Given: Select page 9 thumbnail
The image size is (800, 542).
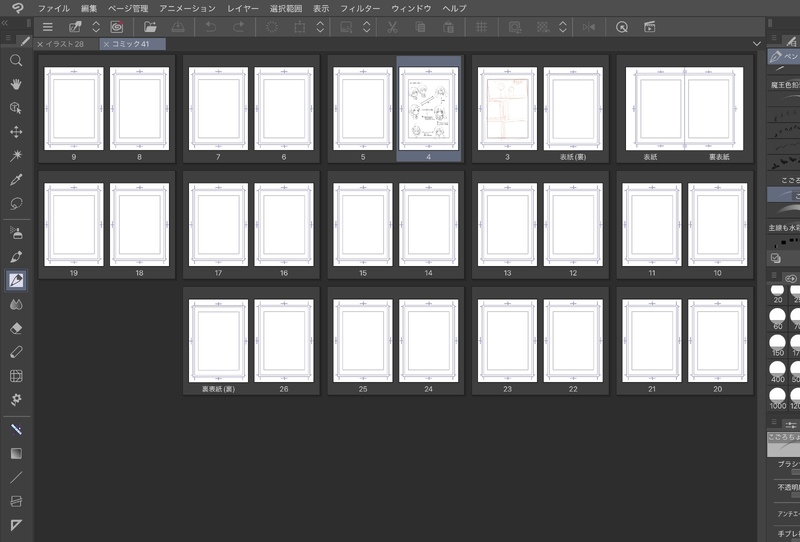Looking at the screenshot, I should (x=73, y=108).
